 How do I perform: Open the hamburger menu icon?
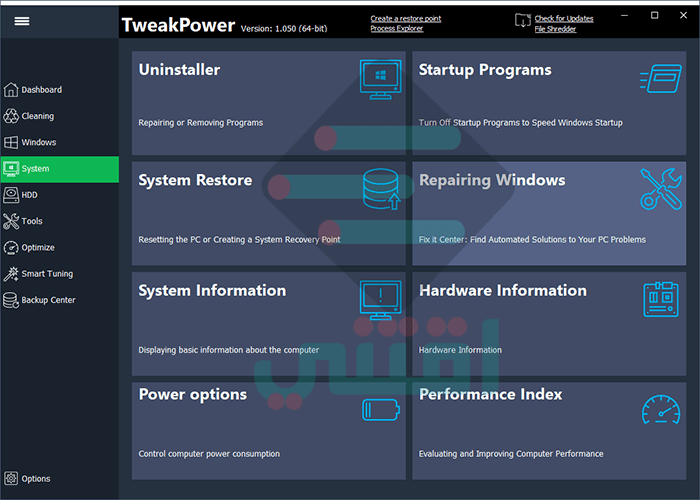click(22, 21)
